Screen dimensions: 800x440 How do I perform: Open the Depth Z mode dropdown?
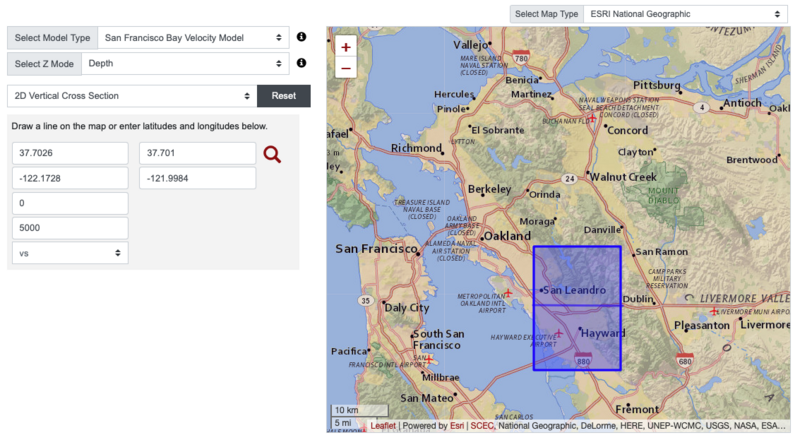[x=185, y=64]
